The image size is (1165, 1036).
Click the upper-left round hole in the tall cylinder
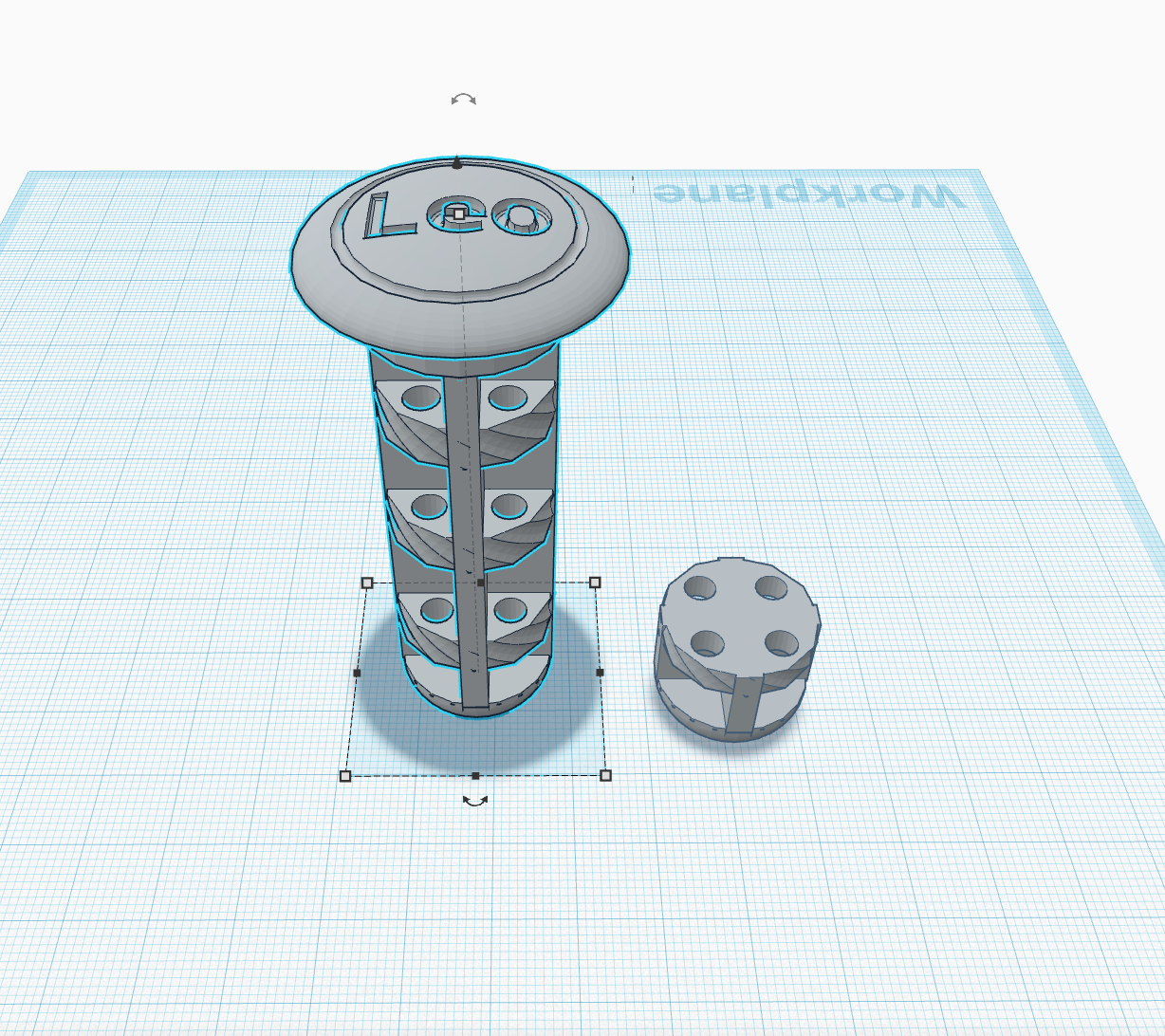(420, 398)
